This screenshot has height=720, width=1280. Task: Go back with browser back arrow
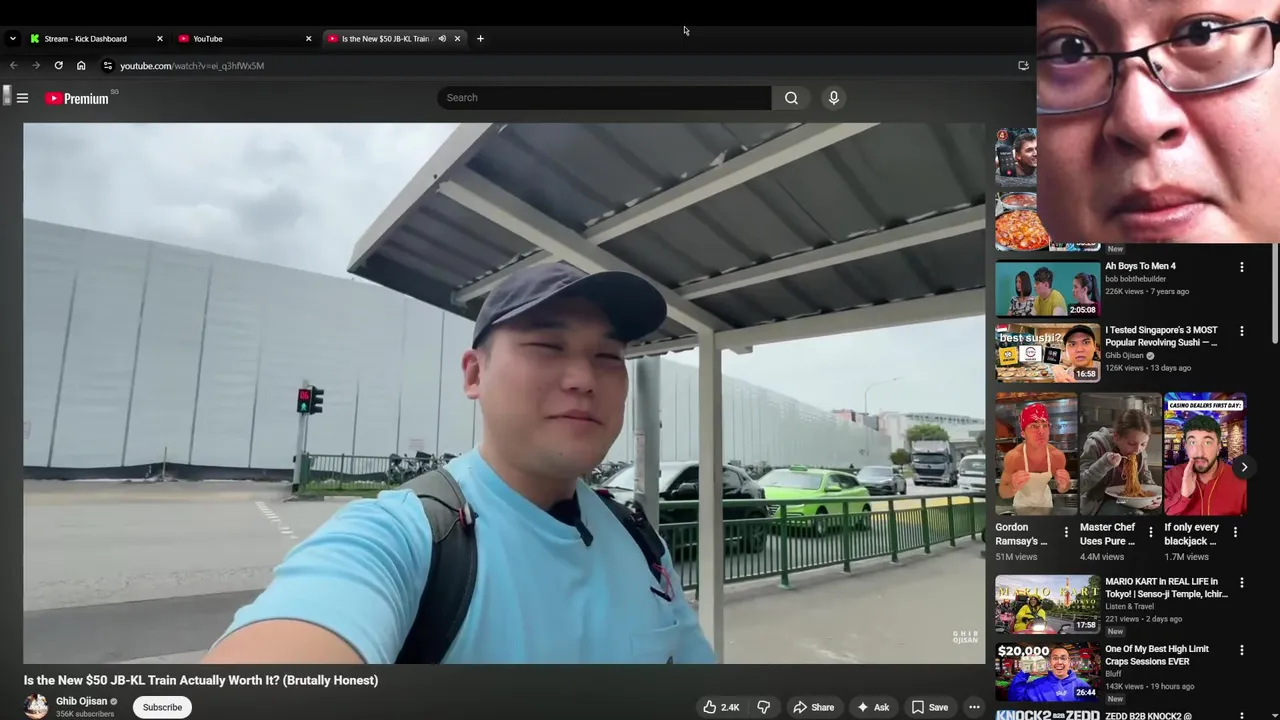(14, 66)
